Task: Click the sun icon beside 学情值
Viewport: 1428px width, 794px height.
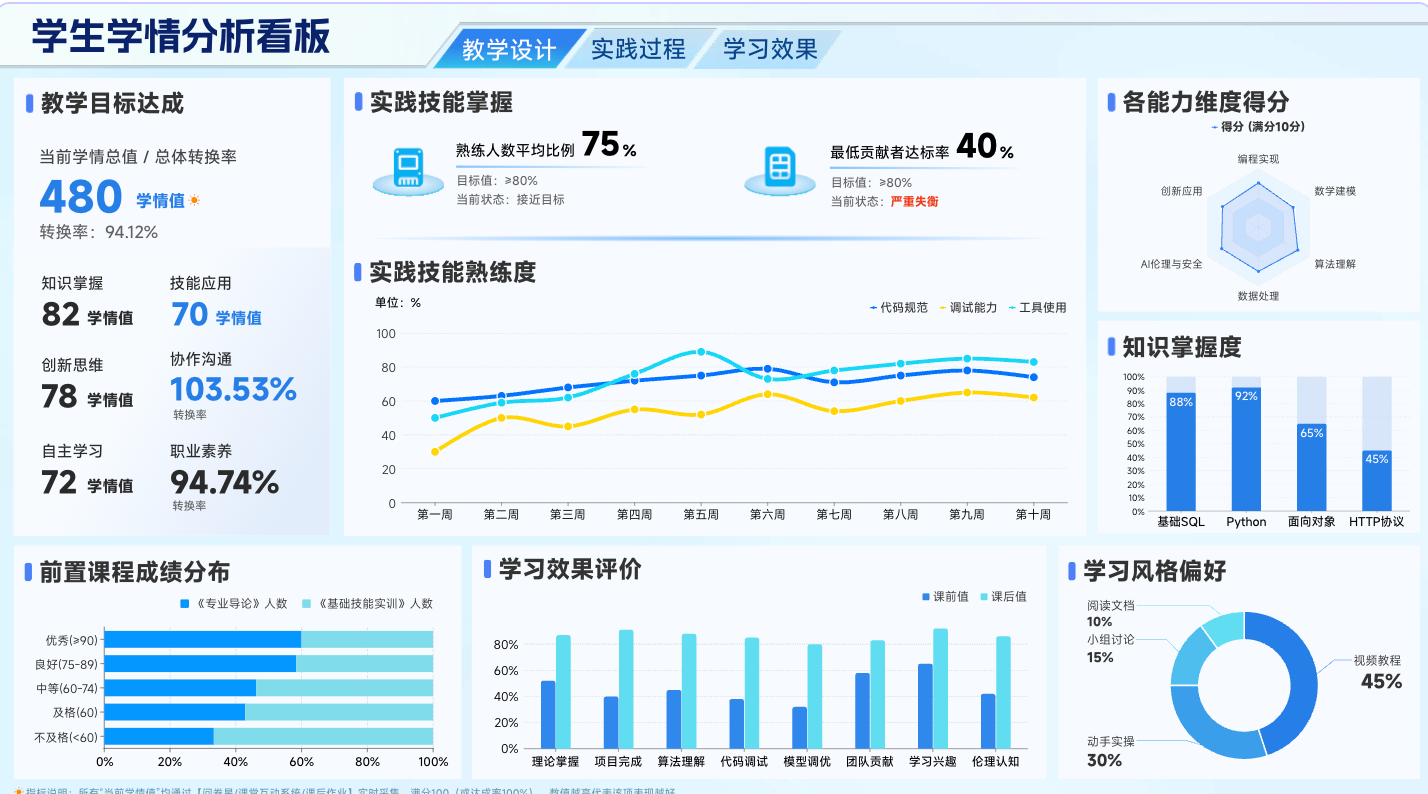Action: [194, 200]
